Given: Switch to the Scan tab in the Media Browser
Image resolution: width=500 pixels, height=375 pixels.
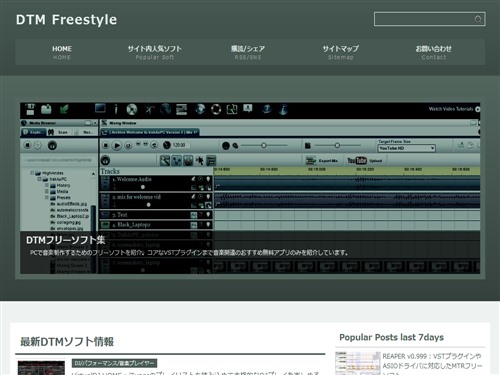Looking at the screenshot, I should point(59,132).
